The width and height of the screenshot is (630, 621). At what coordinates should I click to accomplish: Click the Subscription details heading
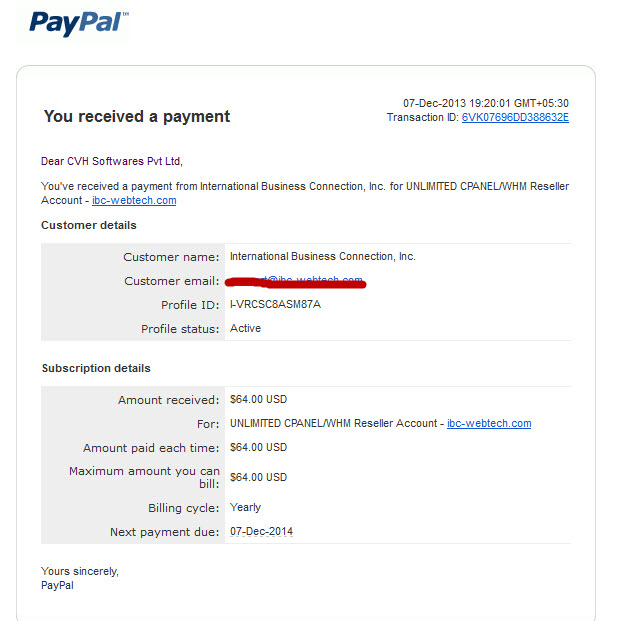[96, 368]
